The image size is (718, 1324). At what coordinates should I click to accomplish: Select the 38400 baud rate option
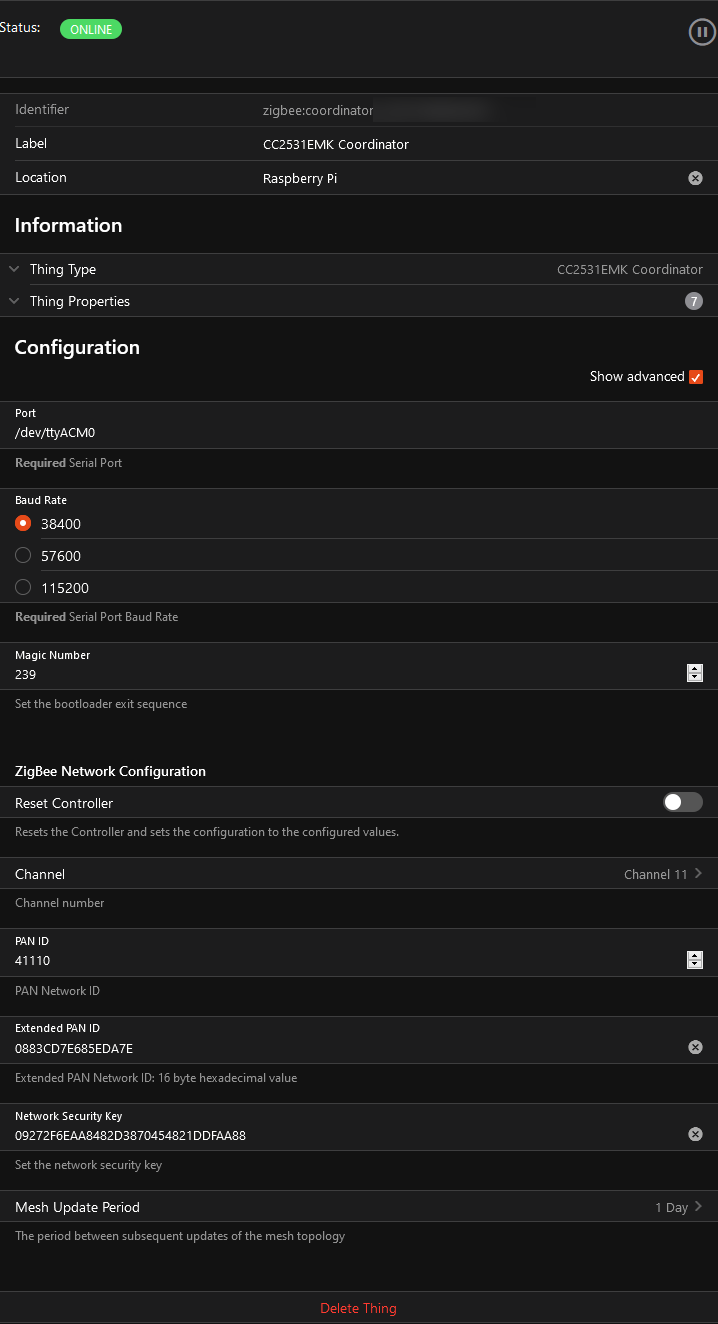click(x=24, y=523)
